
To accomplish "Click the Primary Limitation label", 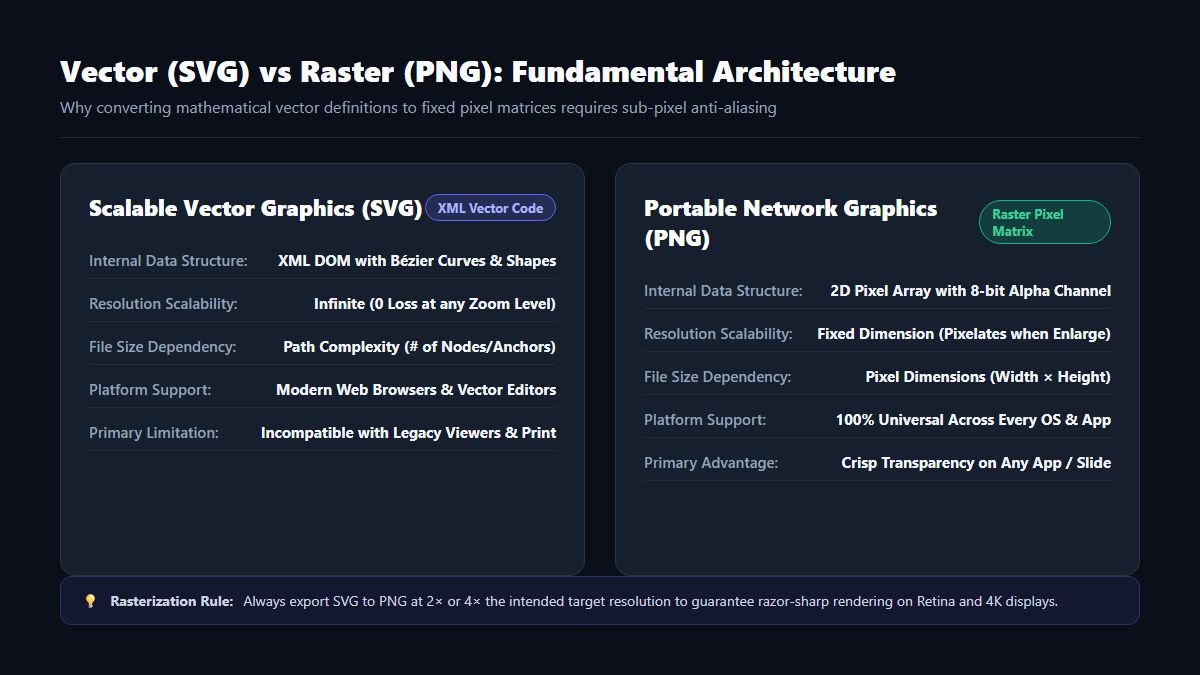I will tap(154, 433).
